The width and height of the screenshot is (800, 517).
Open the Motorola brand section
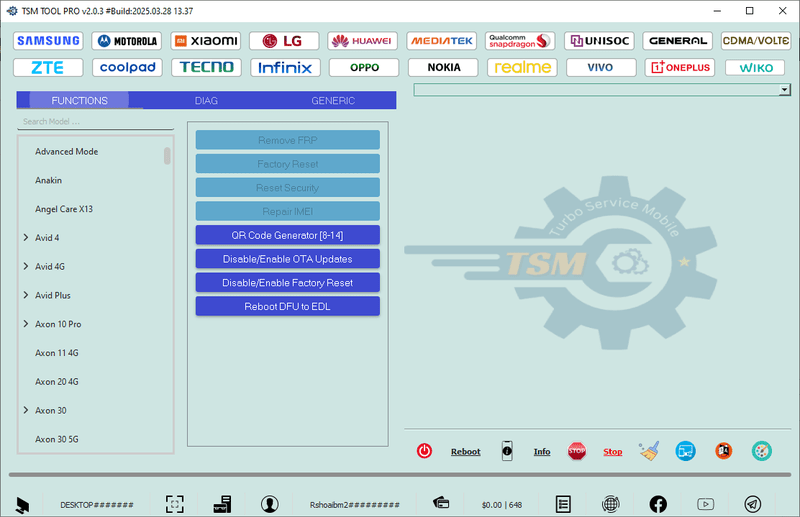point(127,41)
